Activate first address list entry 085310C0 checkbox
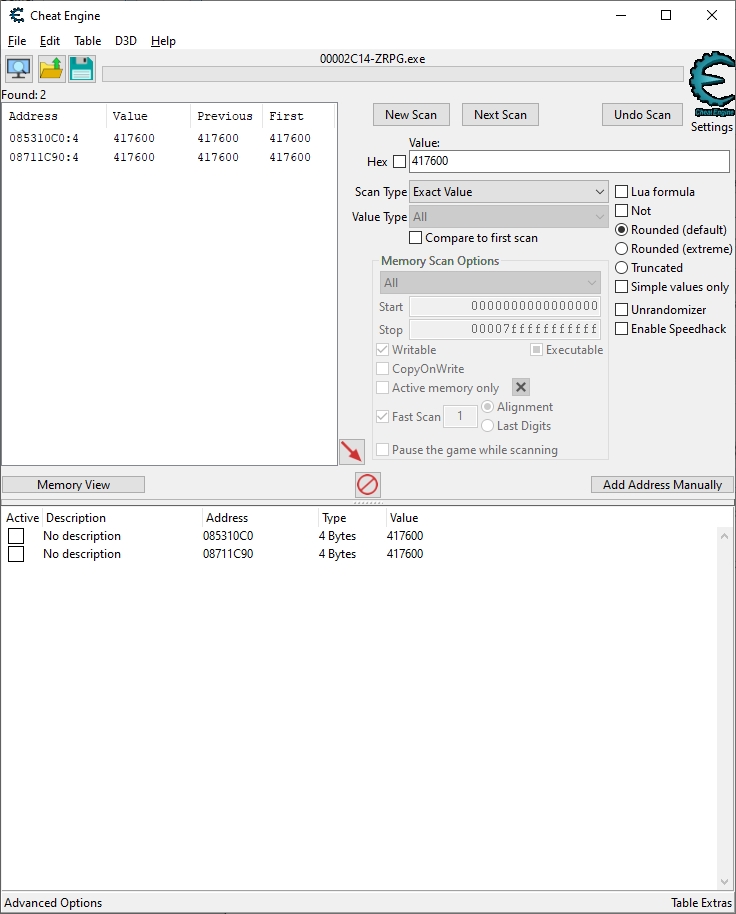 coord(16,536)
